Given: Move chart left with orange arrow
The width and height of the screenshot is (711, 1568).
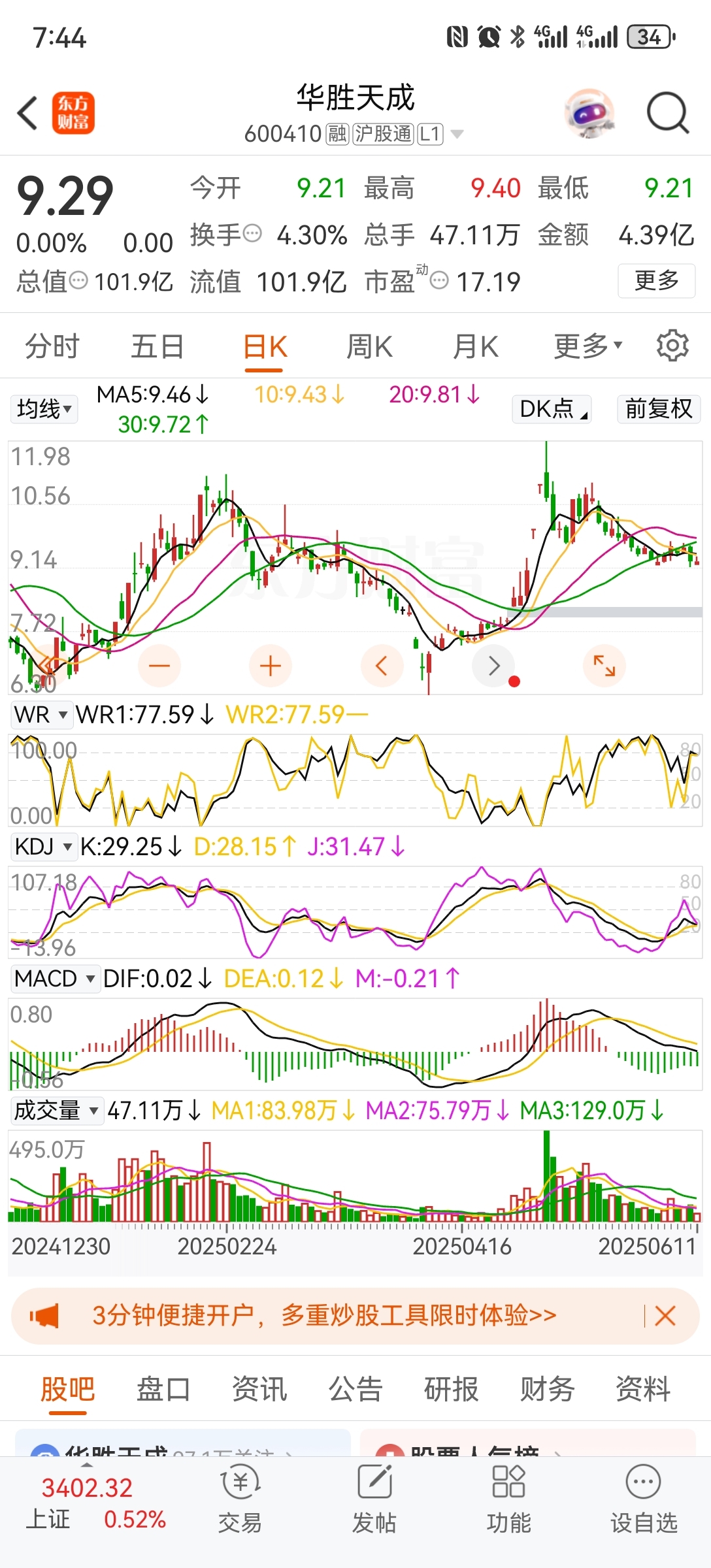Looking at the screenshot, I should point(382,666).
